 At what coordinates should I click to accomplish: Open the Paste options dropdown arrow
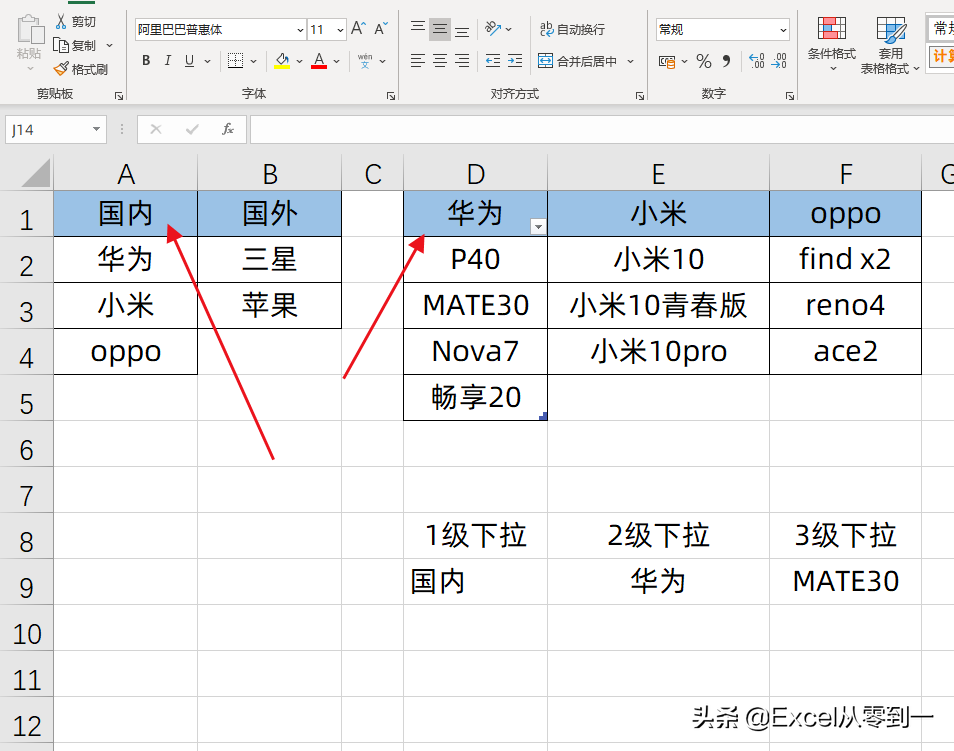click(30, 69)
